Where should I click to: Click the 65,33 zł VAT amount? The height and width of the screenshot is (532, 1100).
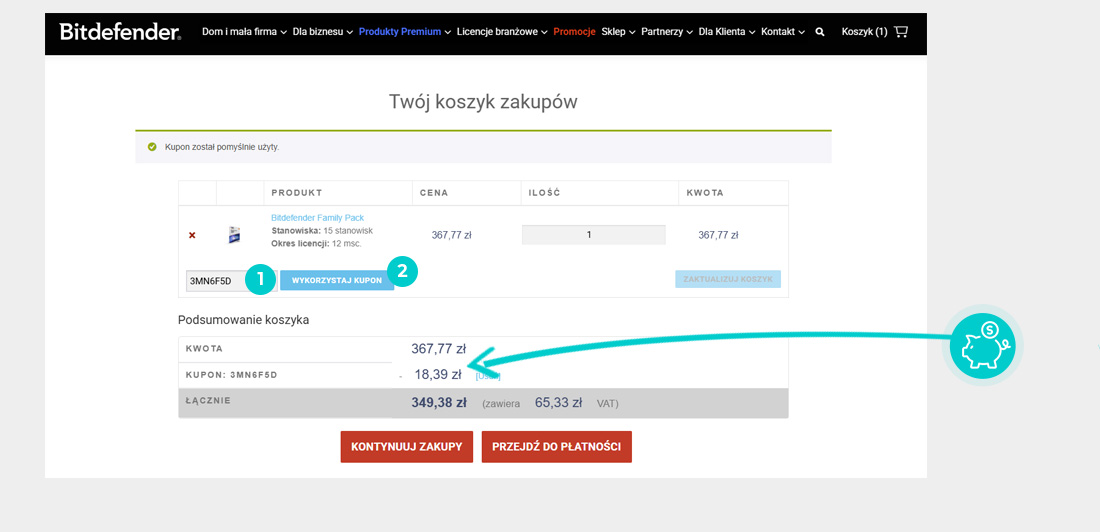point(558,403)
